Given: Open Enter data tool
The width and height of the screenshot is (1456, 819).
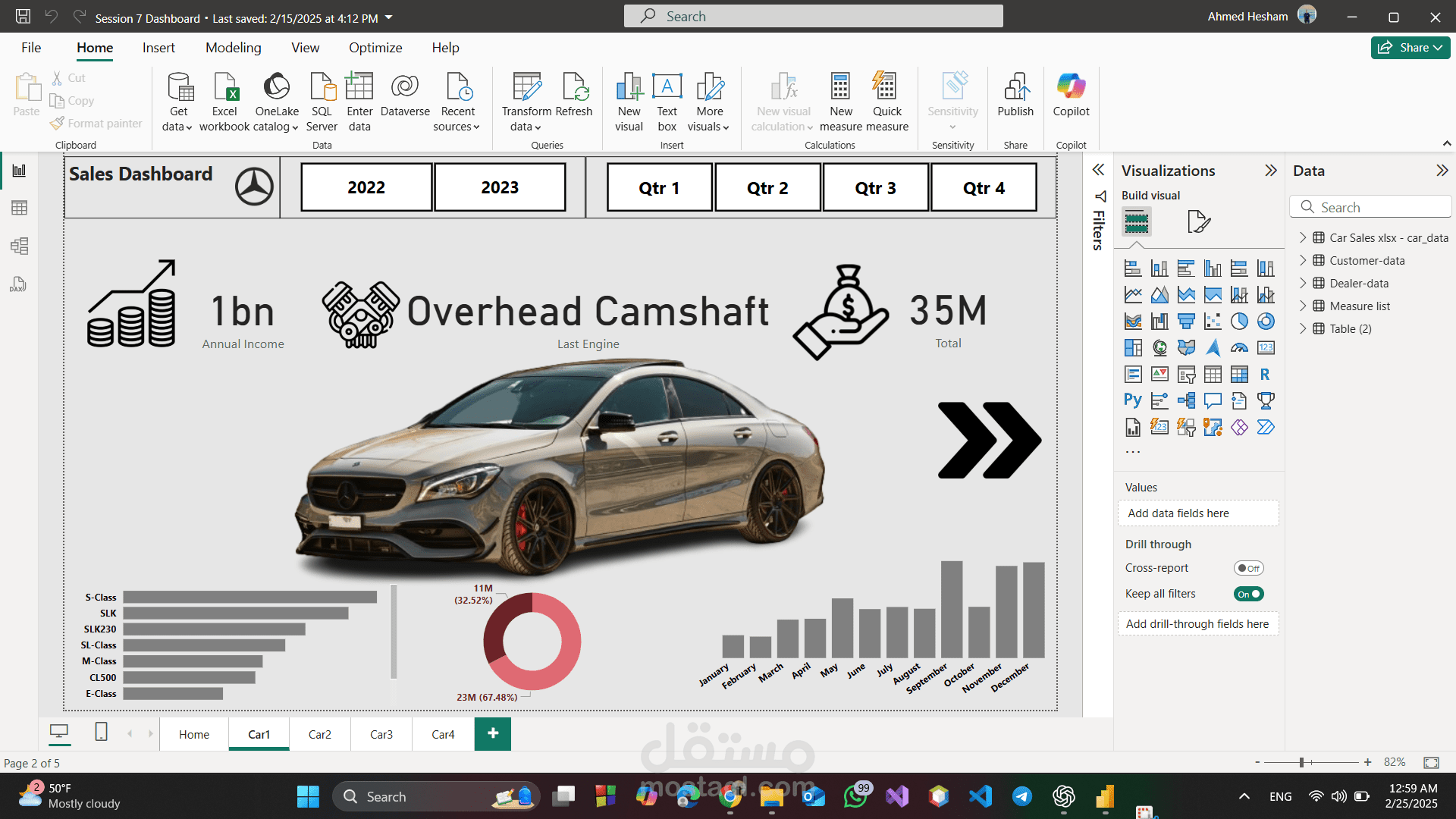Looking at the screenshot, I should [359, 102].
